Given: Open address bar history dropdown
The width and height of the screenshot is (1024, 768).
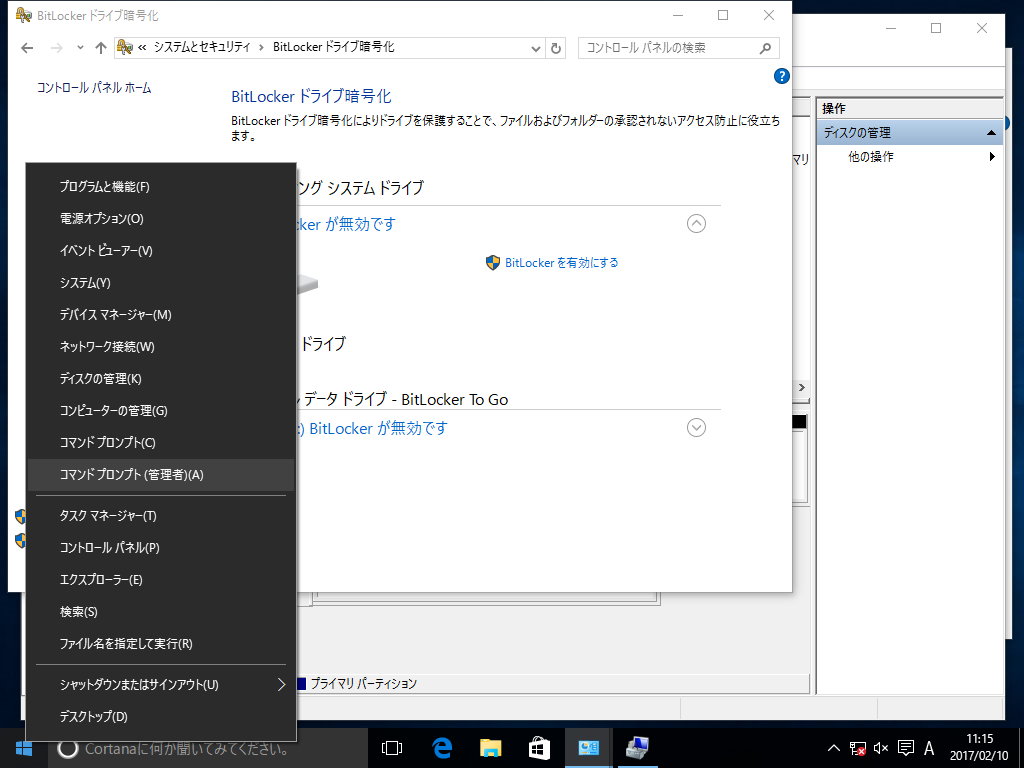Looking at the screenshot, I should click(x=536, y=48).
